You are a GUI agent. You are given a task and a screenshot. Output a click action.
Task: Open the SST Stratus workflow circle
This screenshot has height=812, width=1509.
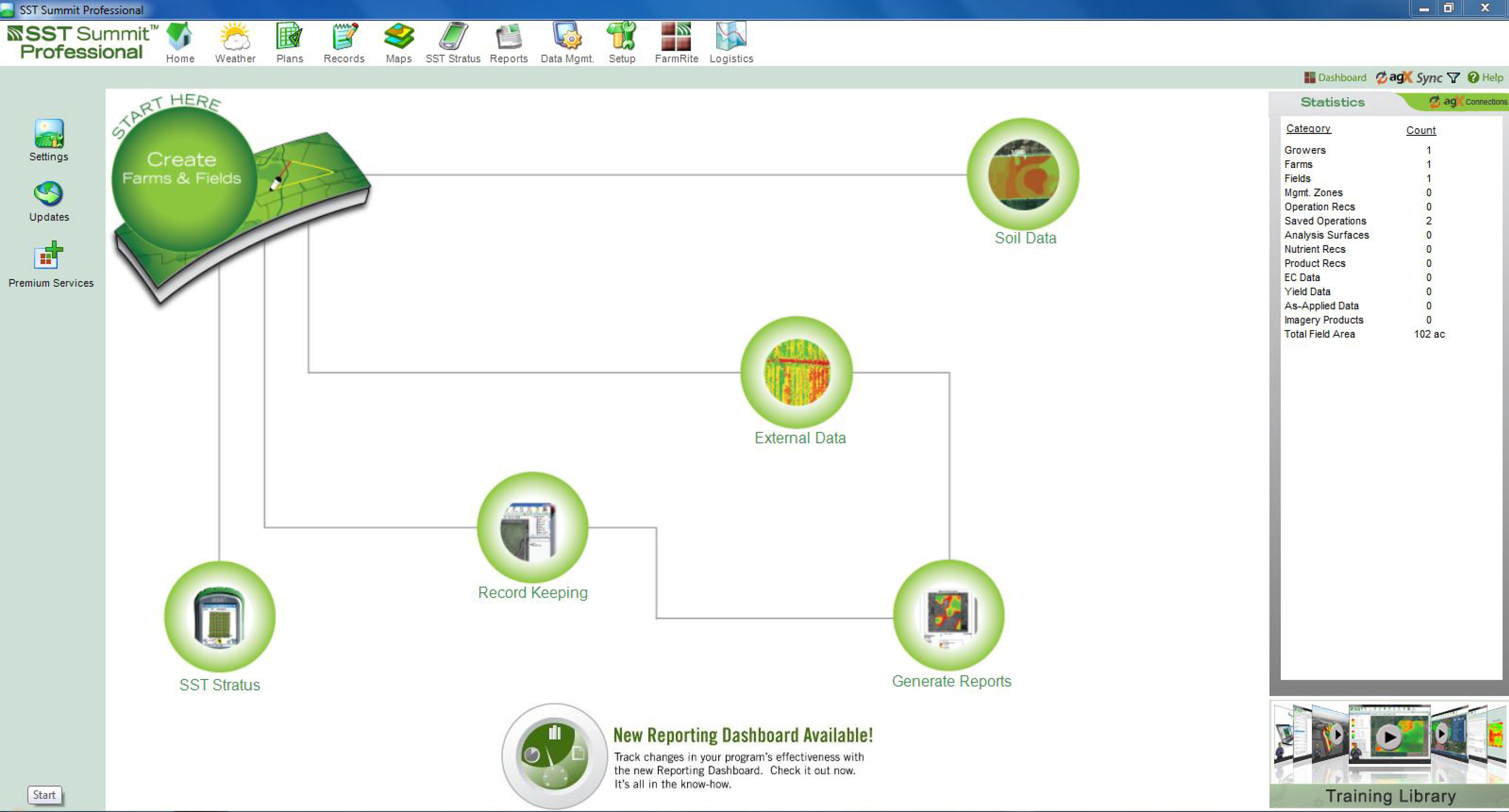click(220, 616)
